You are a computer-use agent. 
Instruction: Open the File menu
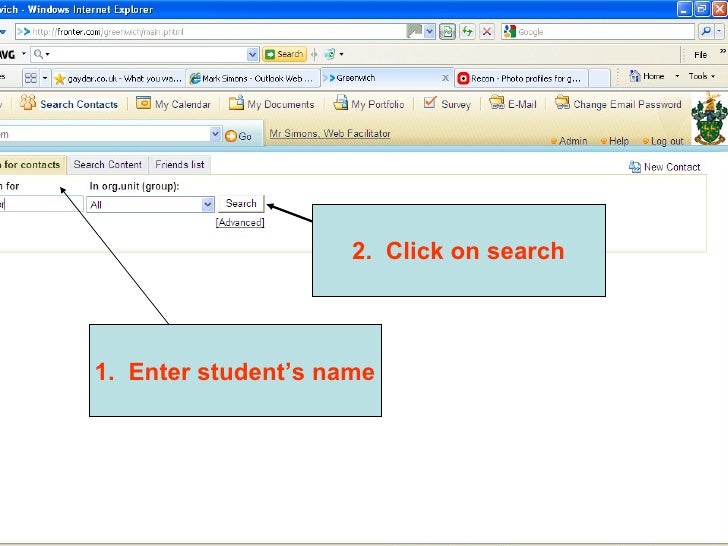[x=700, y=54]
